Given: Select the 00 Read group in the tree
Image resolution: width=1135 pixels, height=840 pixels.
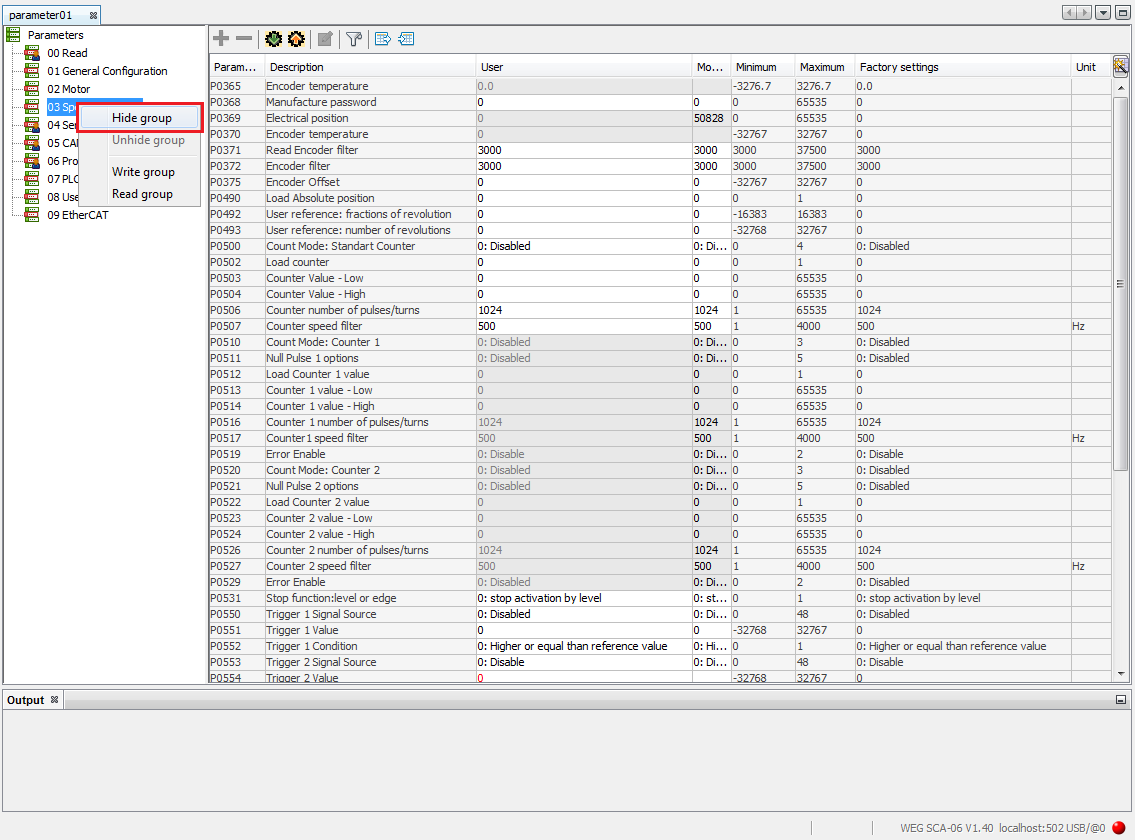Looking at the screenshot, I should tap(68, 53).
